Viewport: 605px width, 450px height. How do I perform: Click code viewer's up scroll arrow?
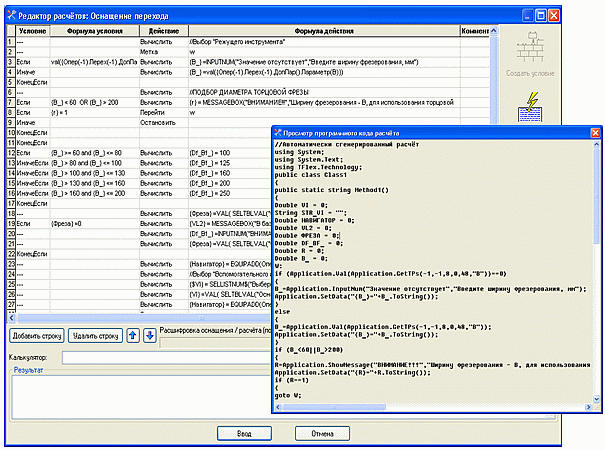tap(597, 145)
